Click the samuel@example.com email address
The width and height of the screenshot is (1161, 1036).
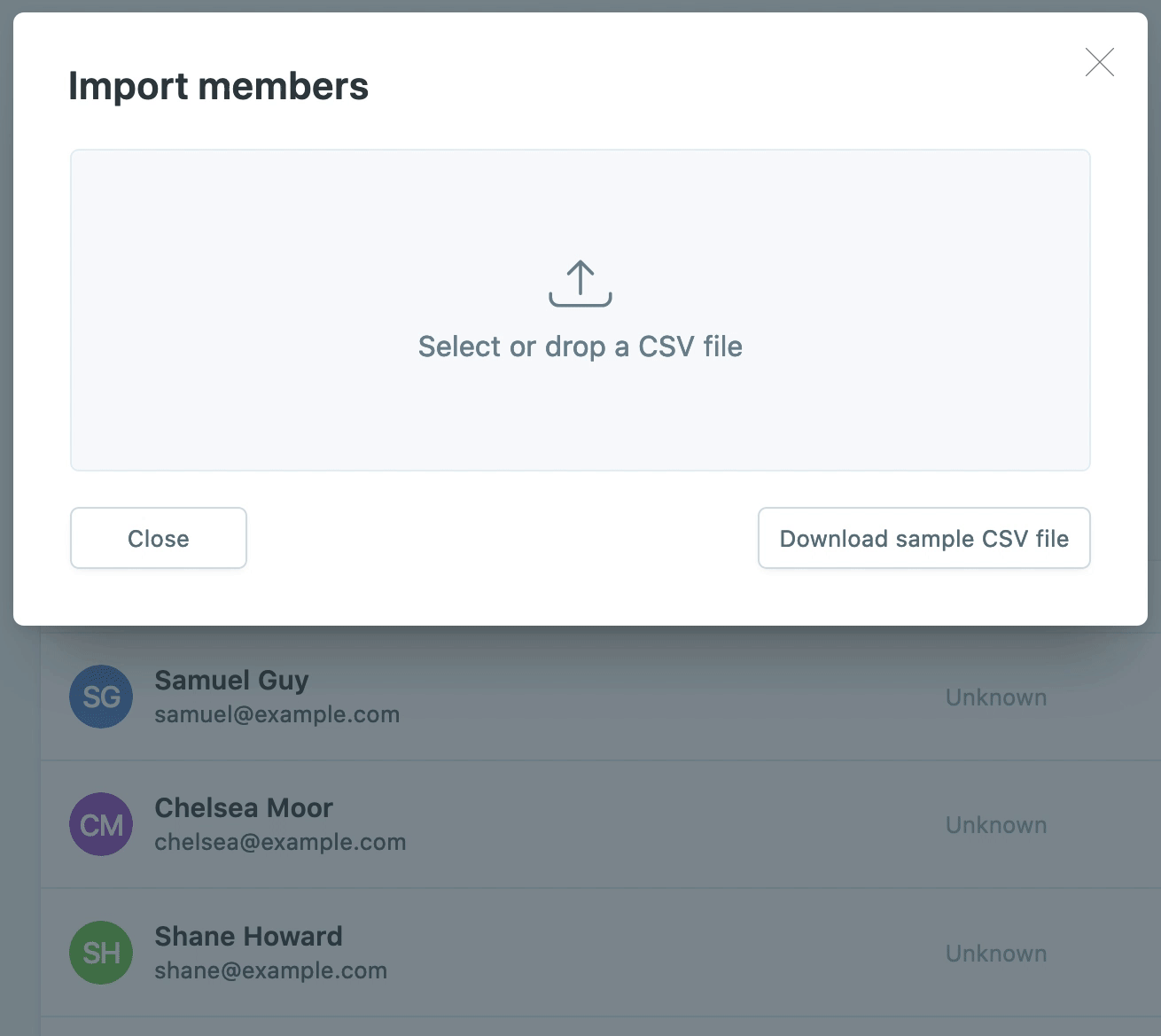277,714
